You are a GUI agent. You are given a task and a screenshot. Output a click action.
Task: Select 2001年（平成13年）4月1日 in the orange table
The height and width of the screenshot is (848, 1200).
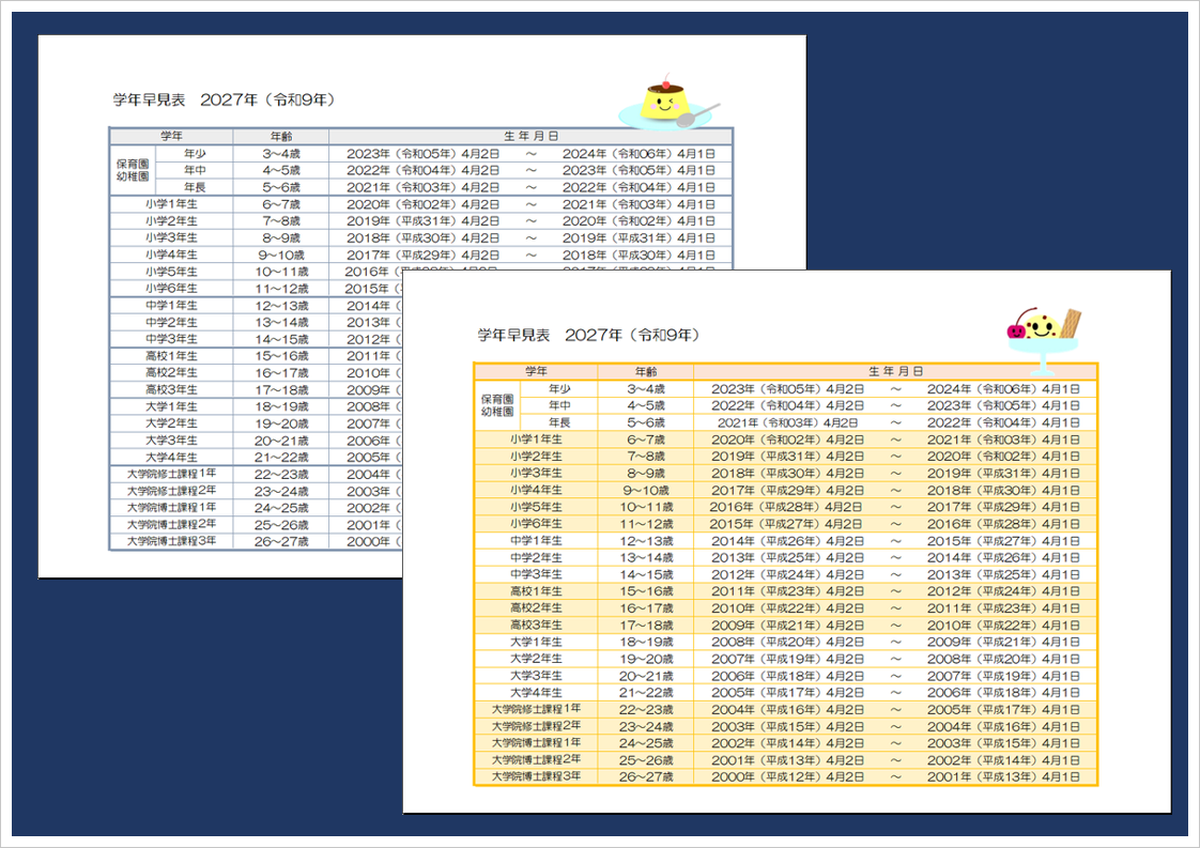tap(1004, 777)
